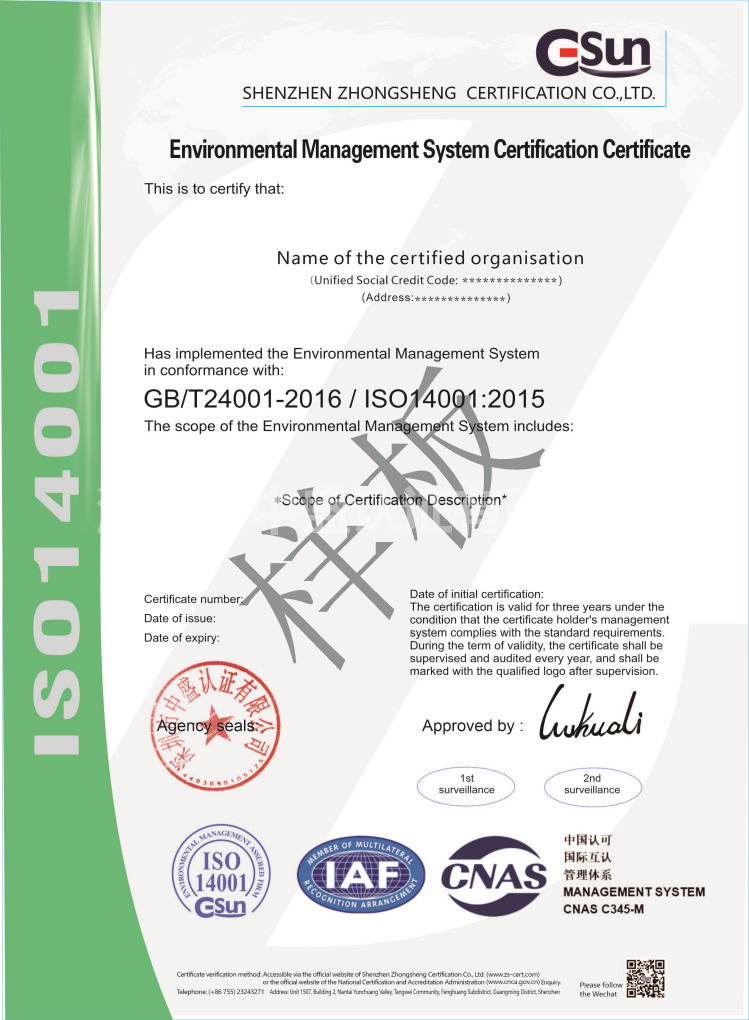
Task: Click "MANAGEMENT SYSTEM" beside the CNAS logo
Action: pyautogui.click(x=634, y=892)
